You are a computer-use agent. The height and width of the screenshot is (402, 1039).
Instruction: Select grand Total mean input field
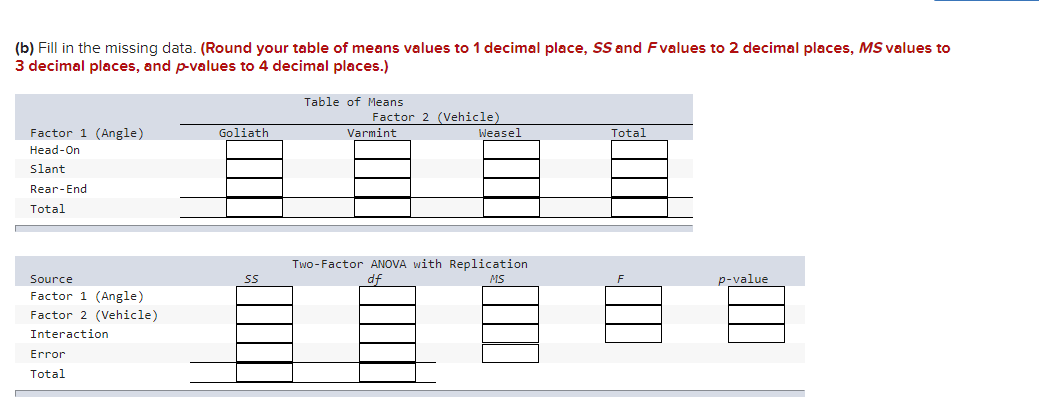639,207
